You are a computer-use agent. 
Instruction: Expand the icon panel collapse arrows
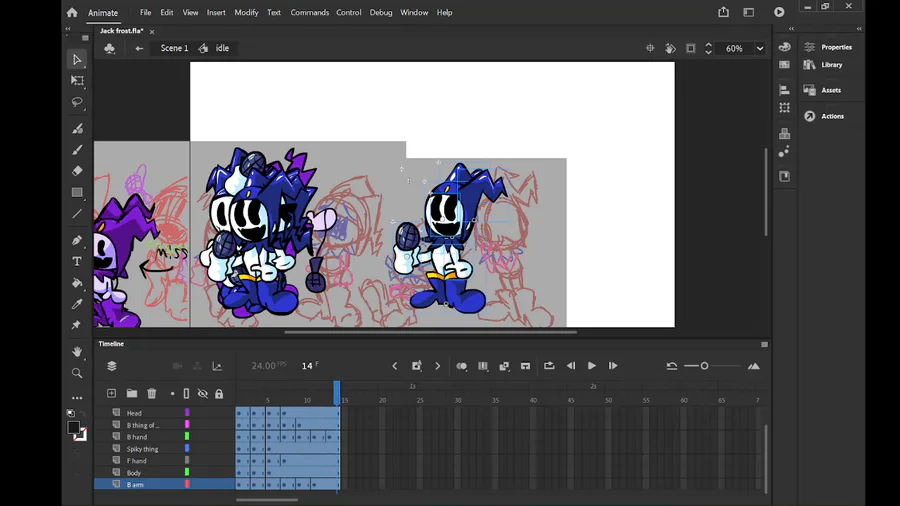click(x=792, y=28)
